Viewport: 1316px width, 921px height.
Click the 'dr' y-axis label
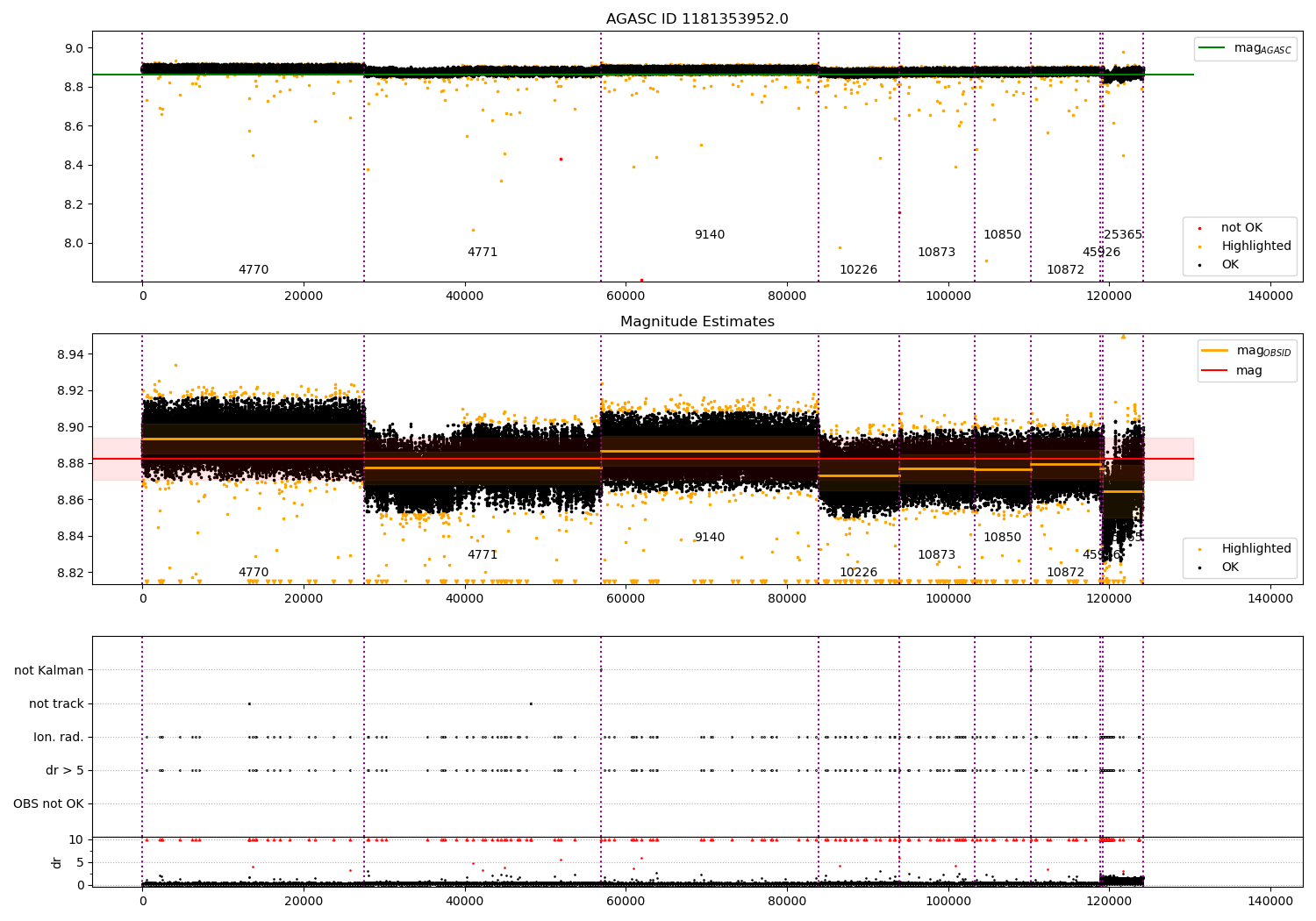click(x=57, y=862)
